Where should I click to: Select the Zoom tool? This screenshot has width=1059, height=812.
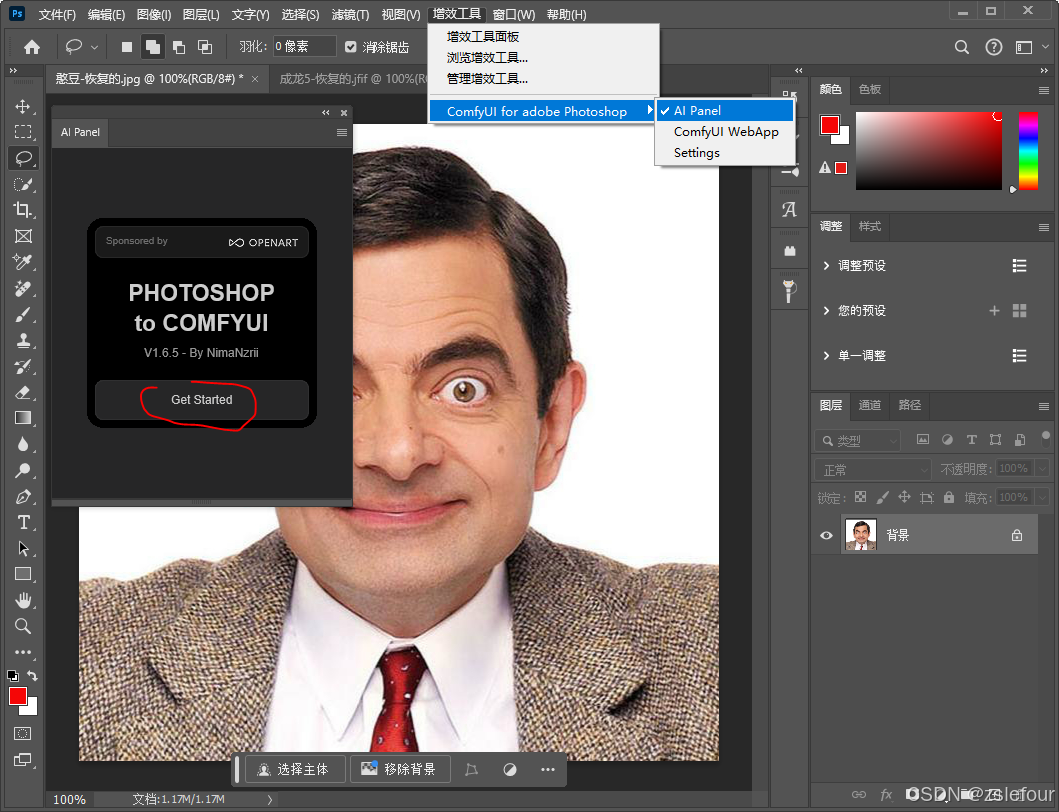(23, 626)
